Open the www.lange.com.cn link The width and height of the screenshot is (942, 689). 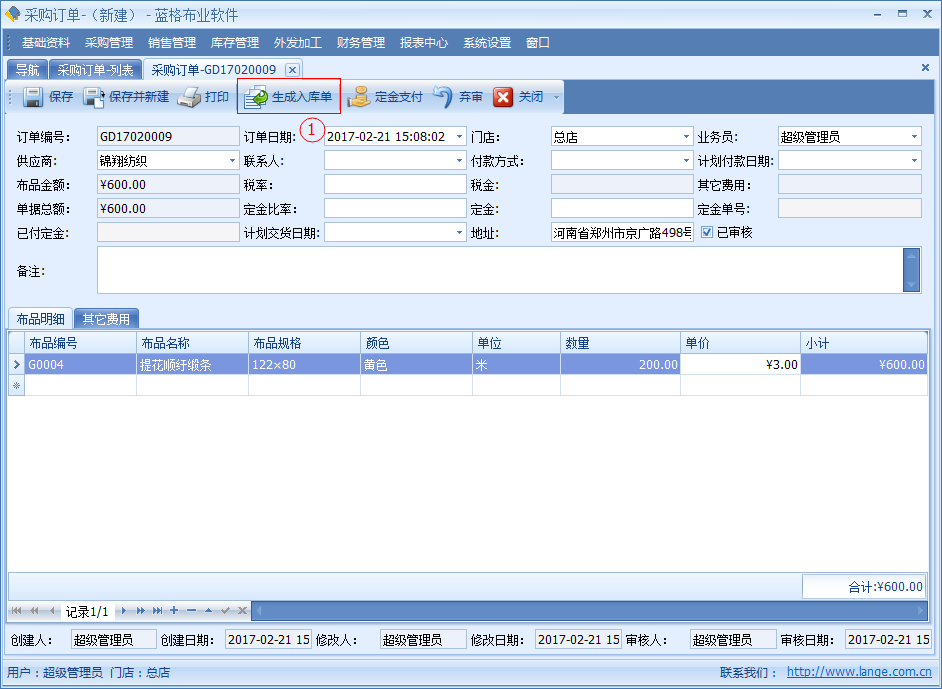[859, 673]
